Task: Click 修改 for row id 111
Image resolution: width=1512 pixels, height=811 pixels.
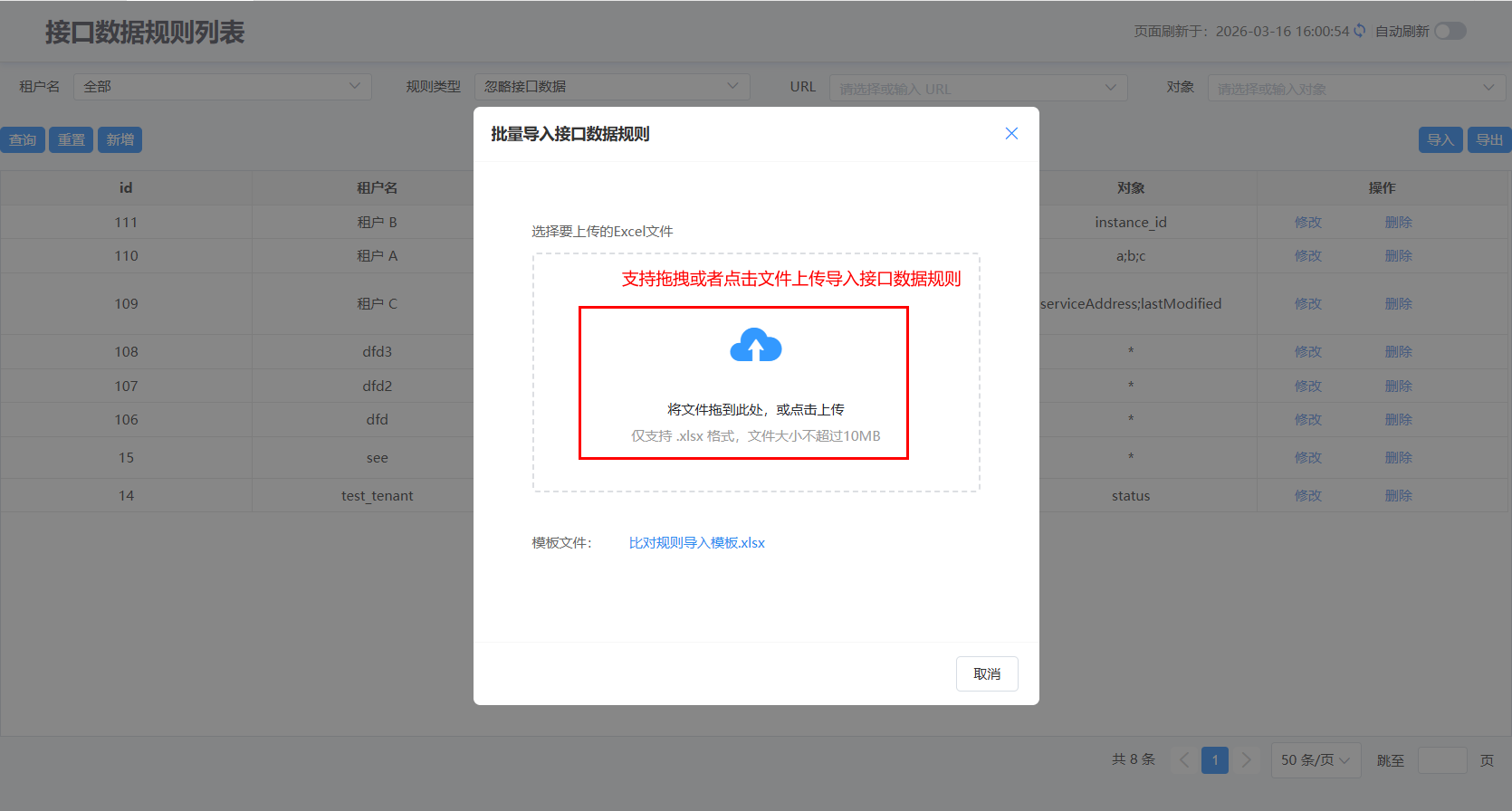Action: tap(1307, 223)
